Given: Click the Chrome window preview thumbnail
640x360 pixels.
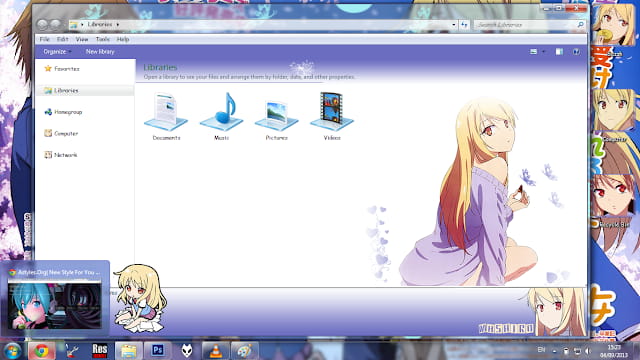Looking at the screenshot, I should (55, 304).
